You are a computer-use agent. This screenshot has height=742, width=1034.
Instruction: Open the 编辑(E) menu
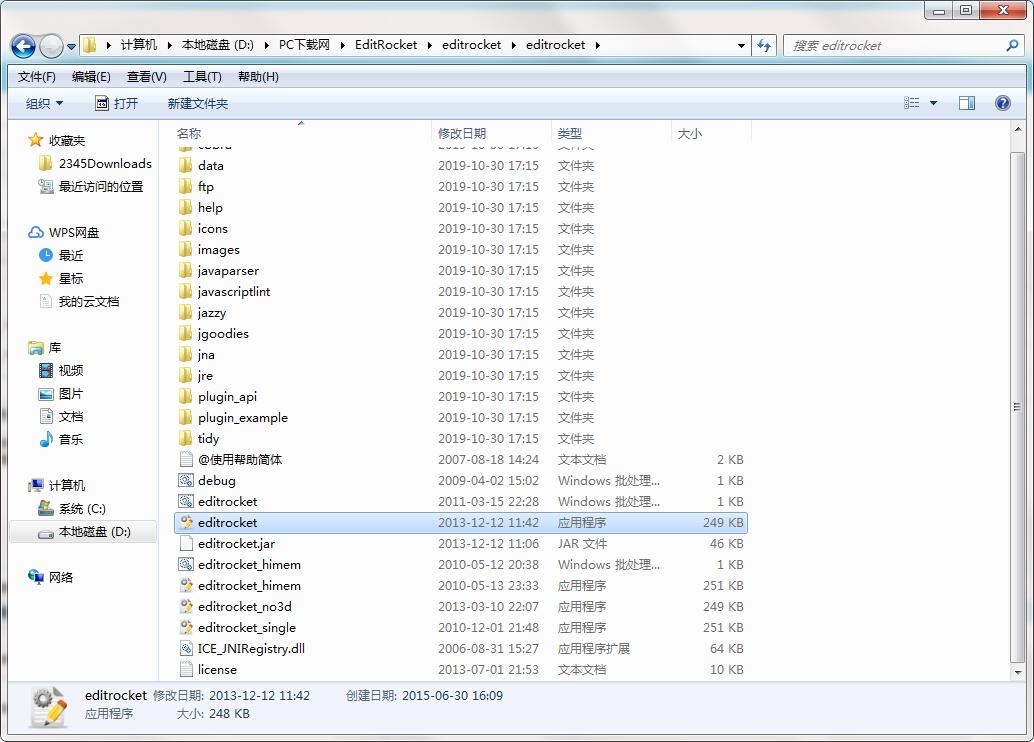click(x=91, y=77)
